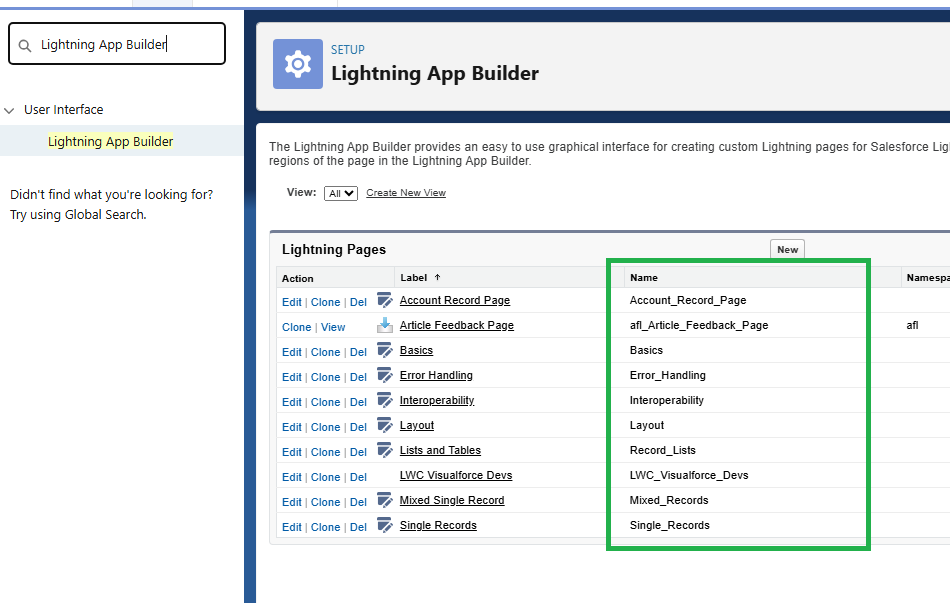This screenshot has width=950, height=603.
Task: Delete the Basics page
Action: pos(358,352)
